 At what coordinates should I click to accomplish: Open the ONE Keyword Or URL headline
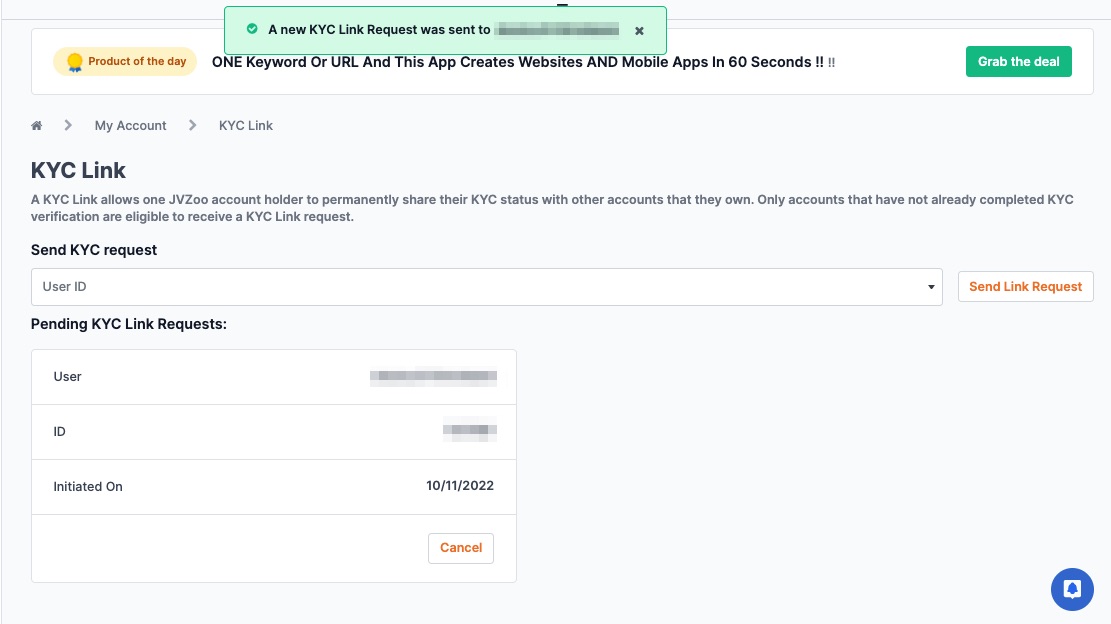[x=517, y=62]
